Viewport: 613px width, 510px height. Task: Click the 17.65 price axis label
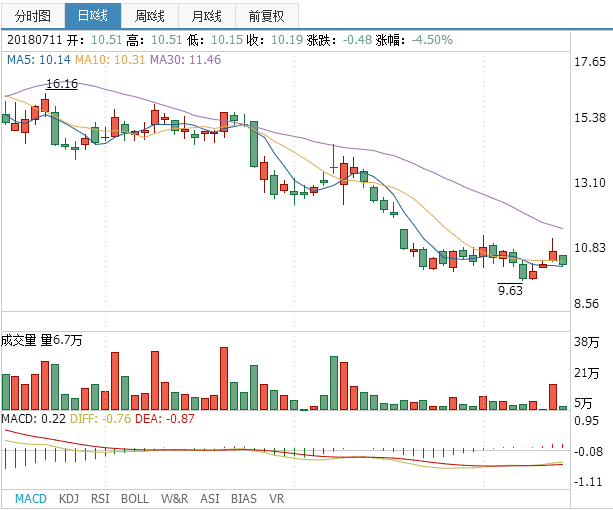[x=590, y=62]
